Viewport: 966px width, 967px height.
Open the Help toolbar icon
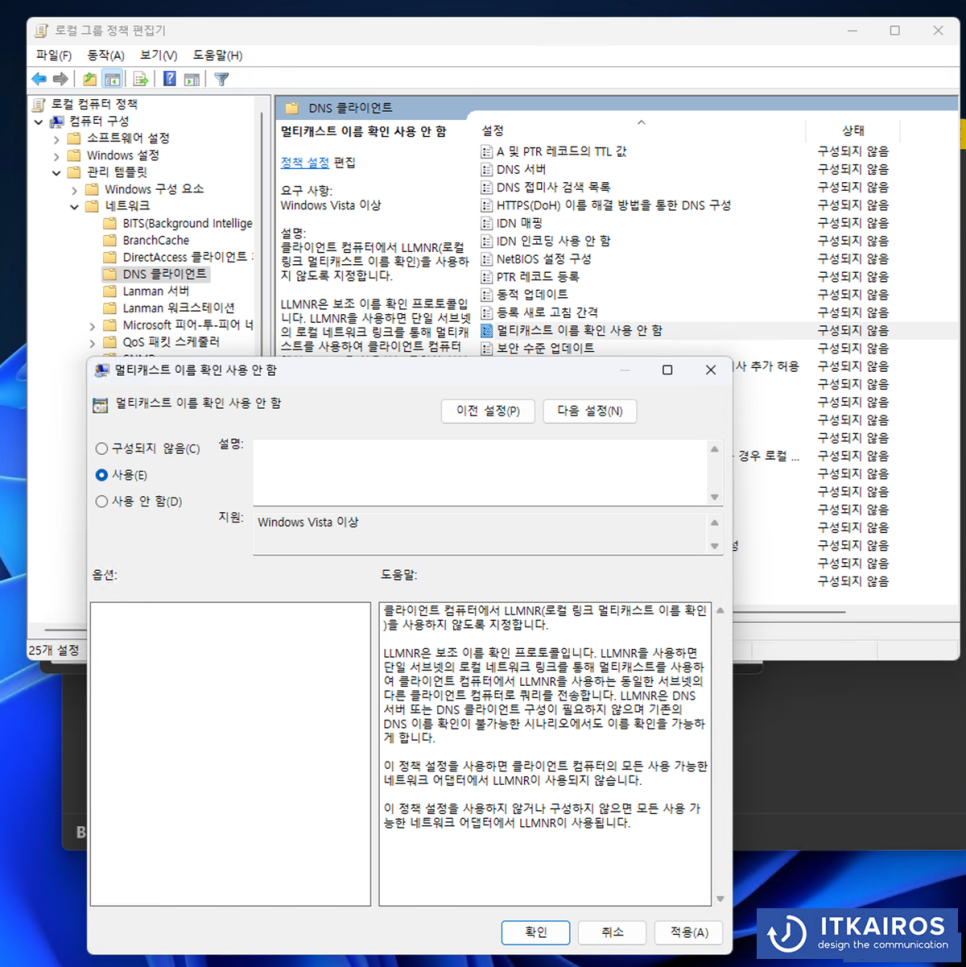coord(170,79)
